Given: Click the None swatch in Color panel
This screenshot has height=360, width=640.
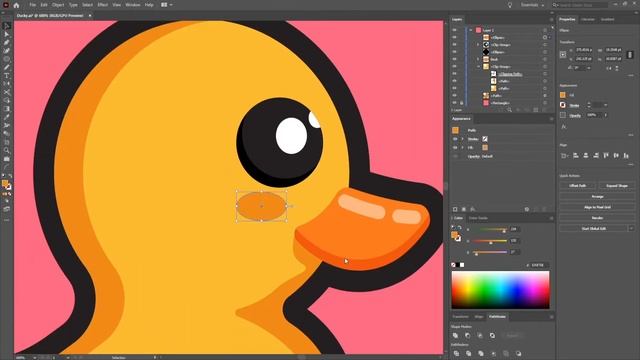Looking at the screenshot, I should (453, 265).
